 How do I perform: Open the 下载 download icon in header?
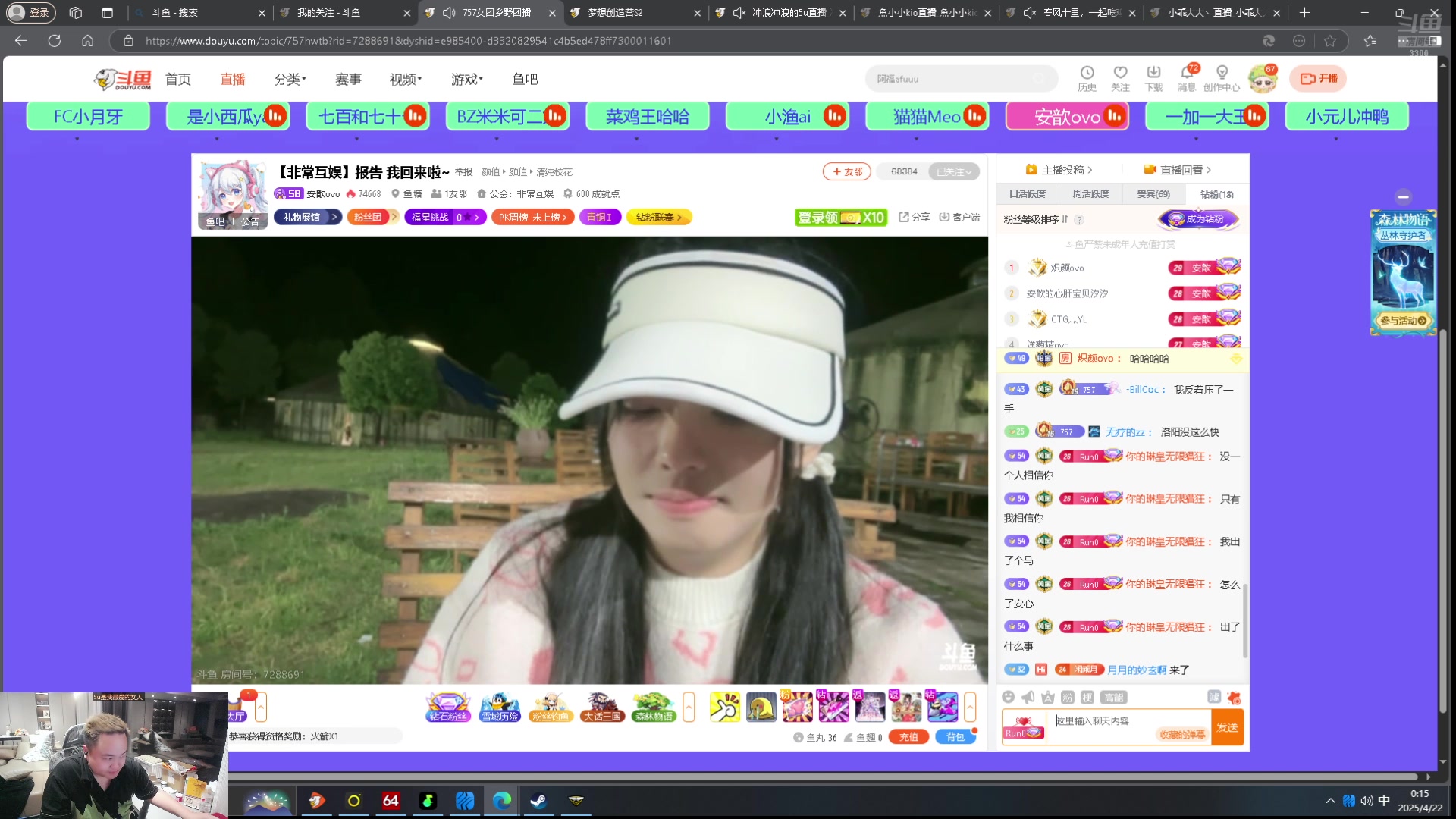1153,78
